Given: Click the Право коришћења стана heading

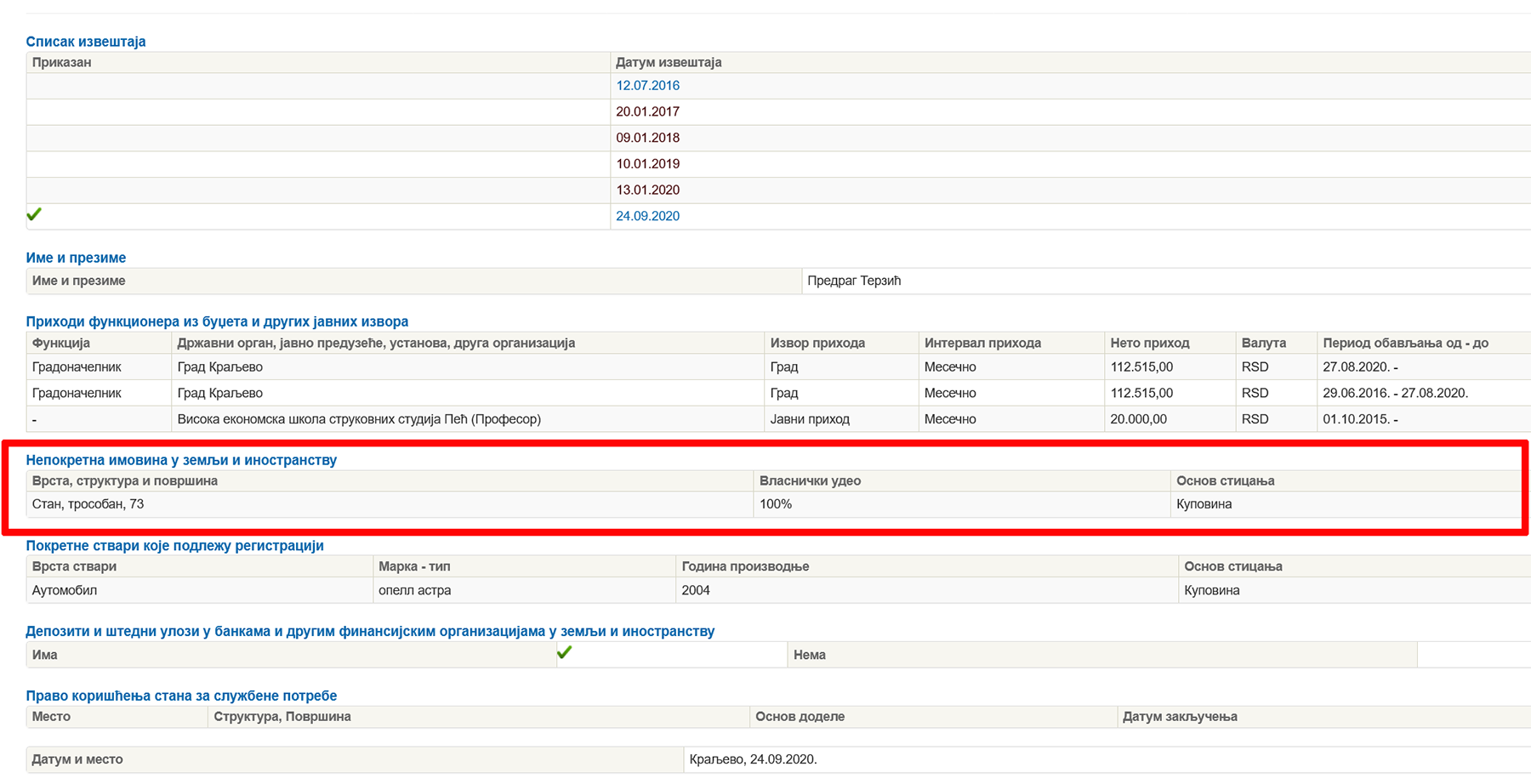Looking at the screenshot, I should tap(181, 696).
